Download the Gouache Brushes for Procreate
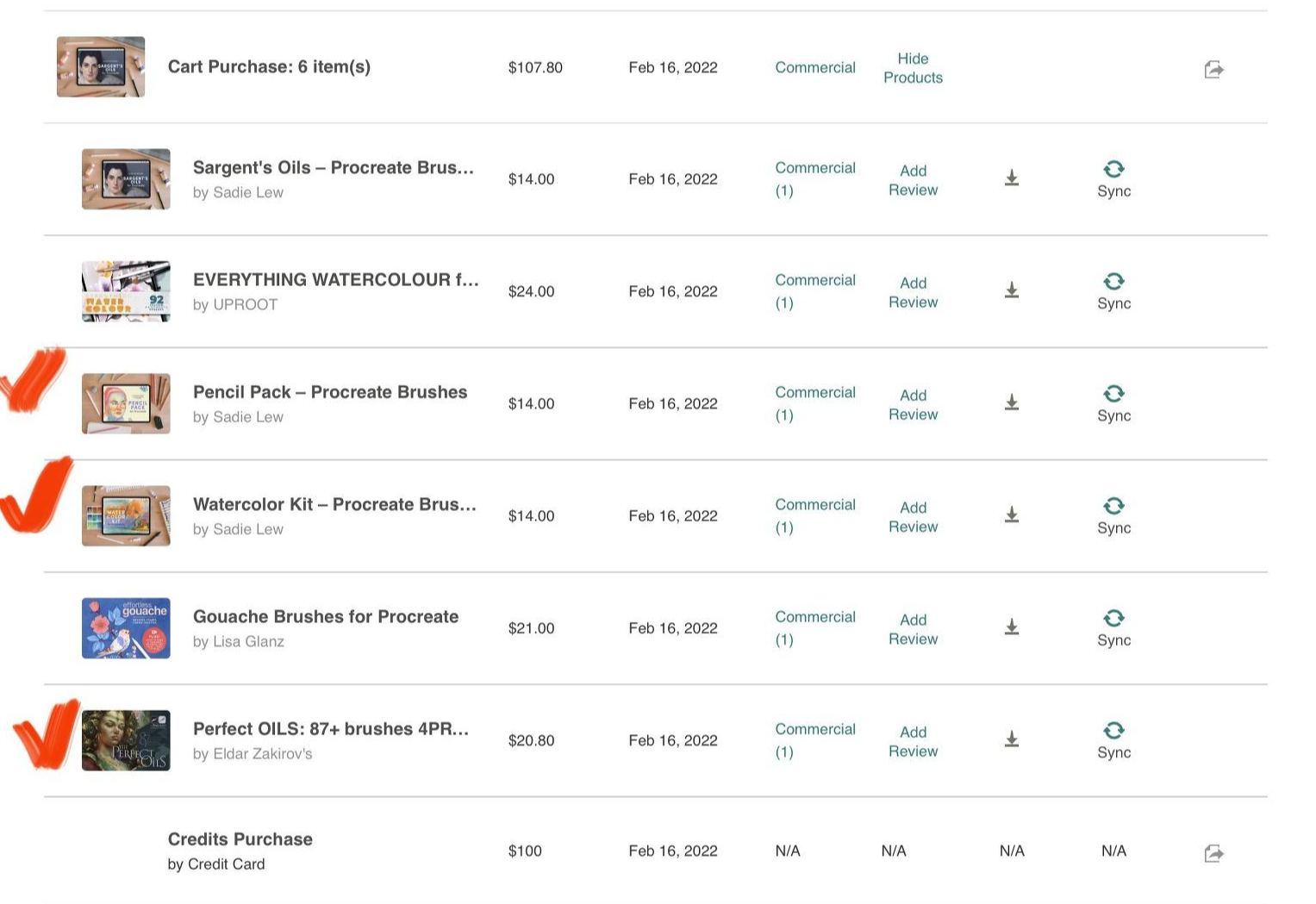The width and height of the screenshot is (1316, 904). 1012,627
